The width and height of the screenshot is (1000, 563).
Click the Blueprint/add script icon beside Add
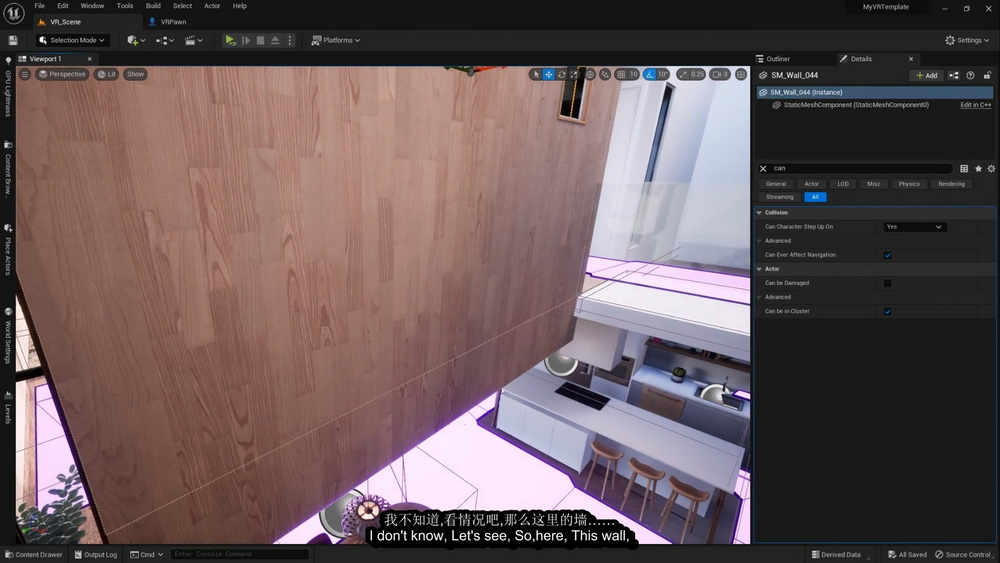[x=953, y=75]
